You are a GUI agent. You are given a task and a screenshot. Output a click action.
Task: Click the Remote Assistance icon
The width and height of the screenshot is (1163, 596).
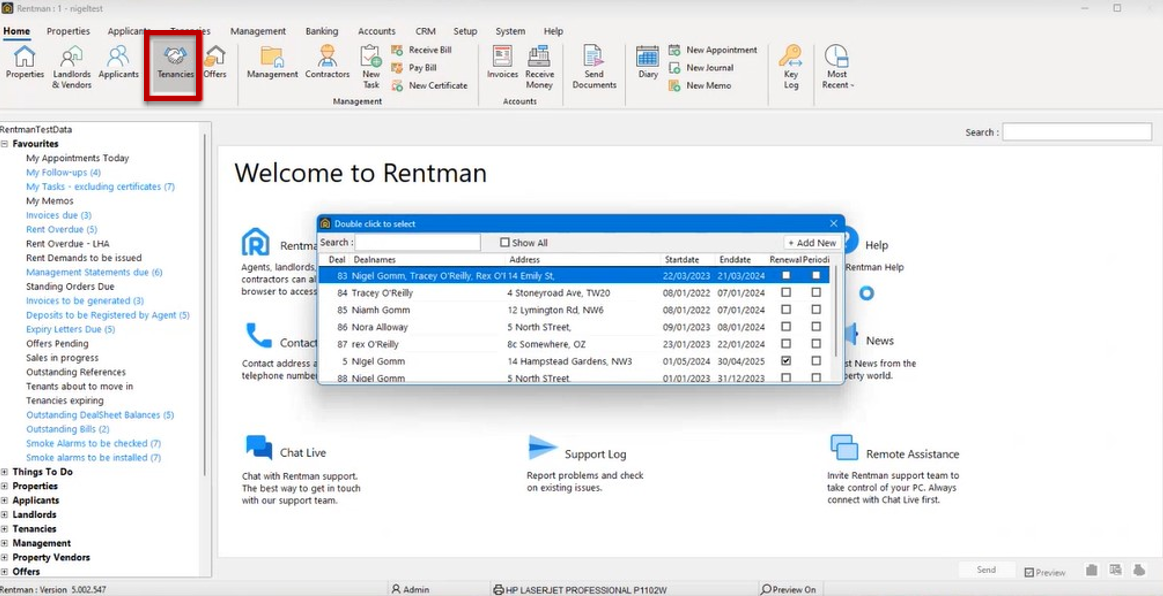(844, 448)
